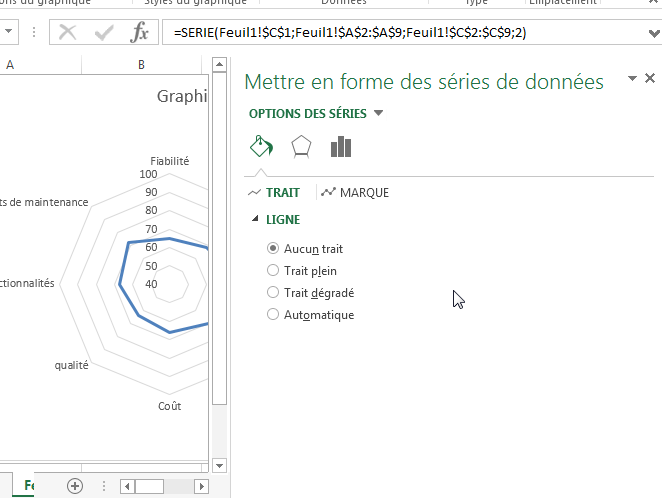
Task: Open the task pane options arrow
Action: pos(632,78)
